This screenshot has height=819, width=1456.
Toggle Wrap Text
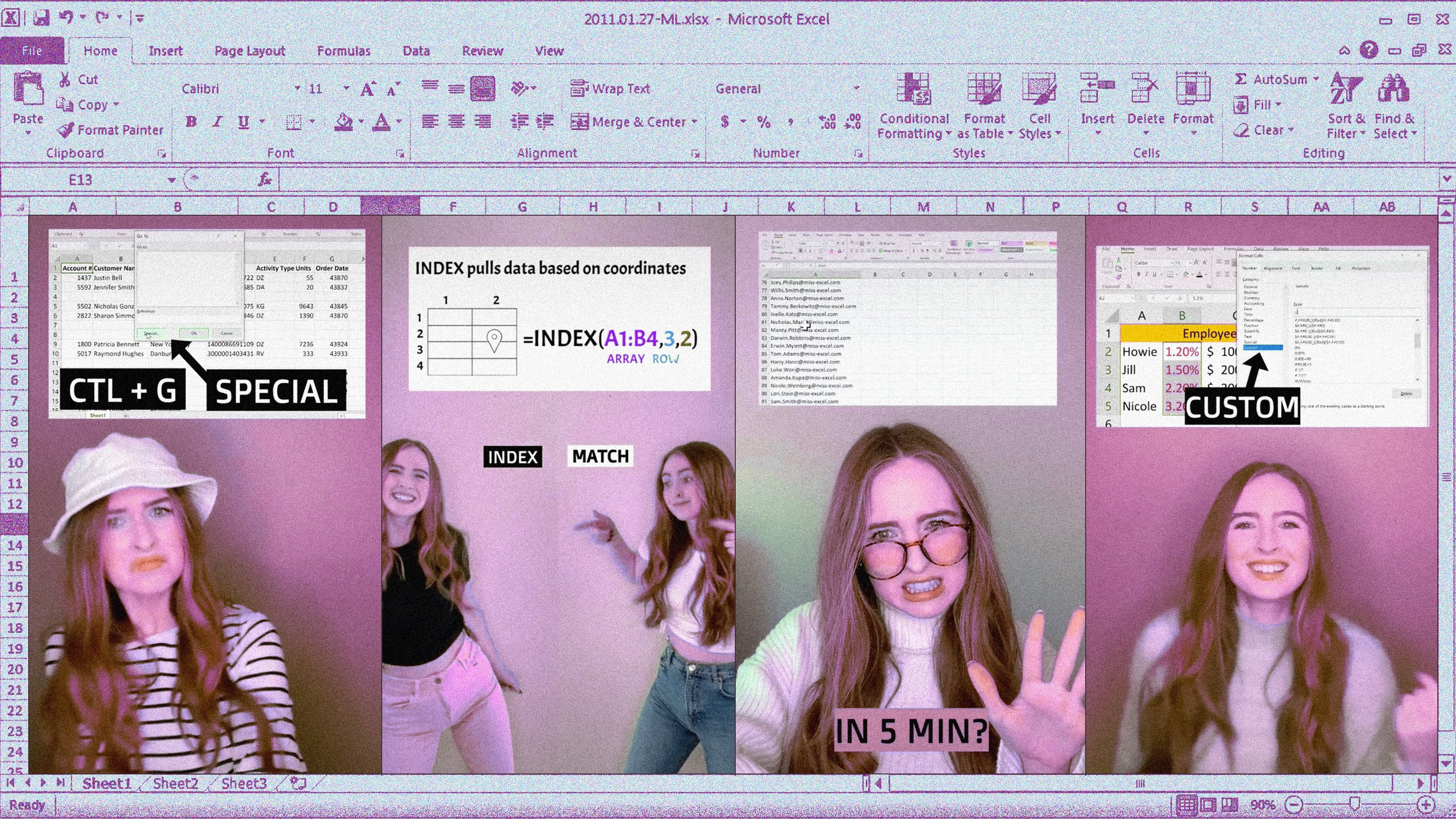(x=611, y=88)
